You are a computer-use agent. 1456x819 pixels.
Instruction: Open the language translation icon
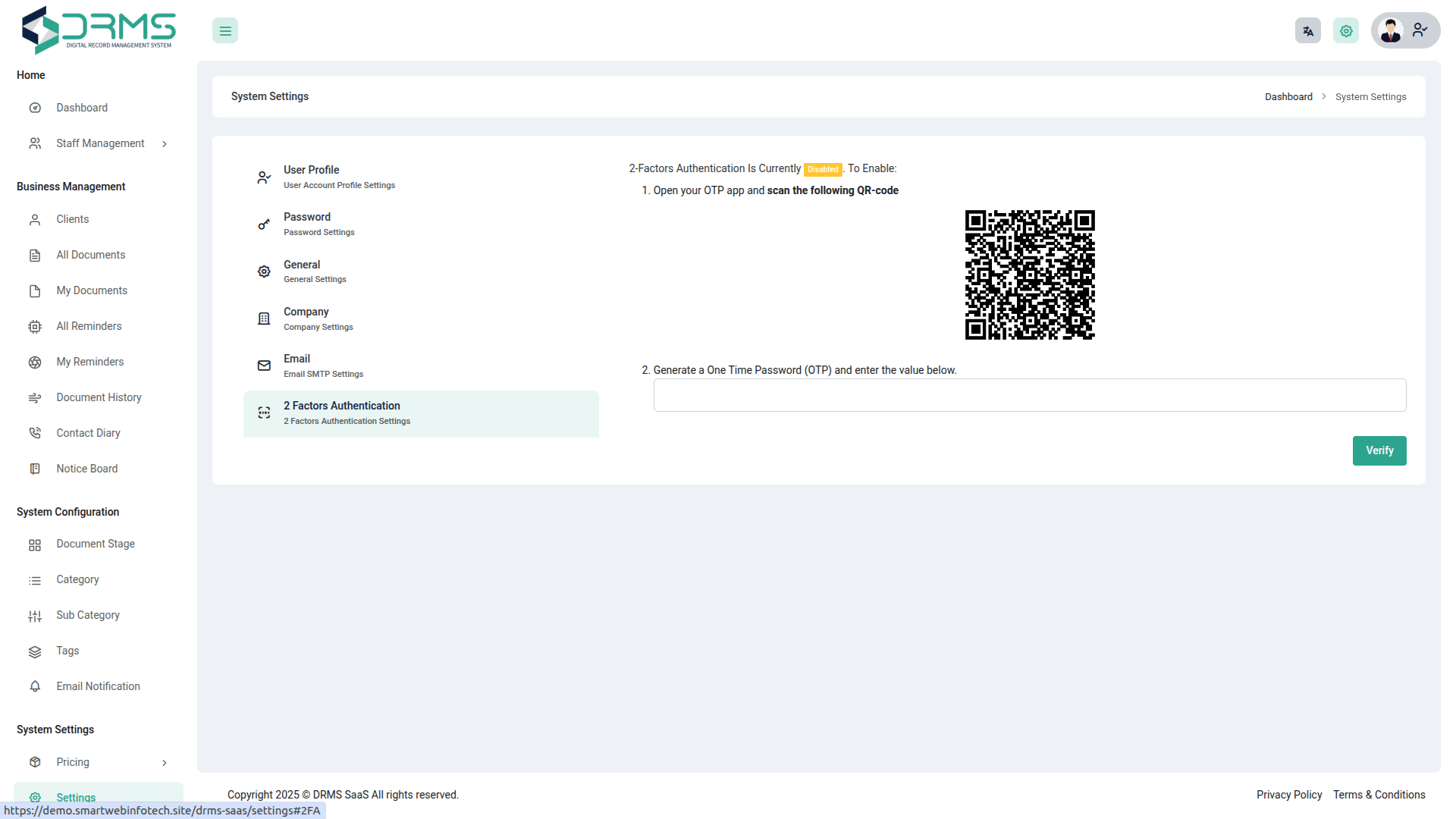click(1307, 31)
